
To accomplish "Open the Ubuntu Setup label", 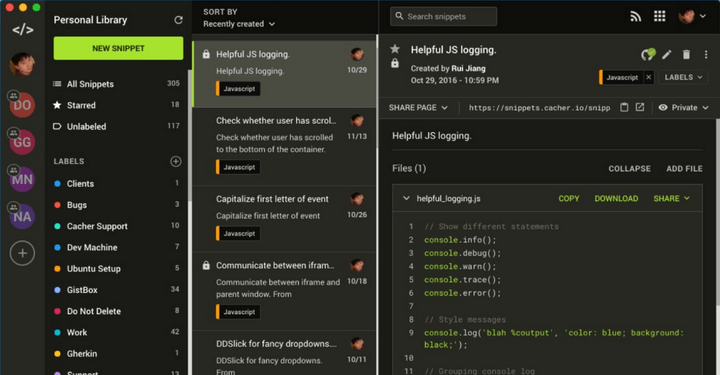I will pos(117,269).
